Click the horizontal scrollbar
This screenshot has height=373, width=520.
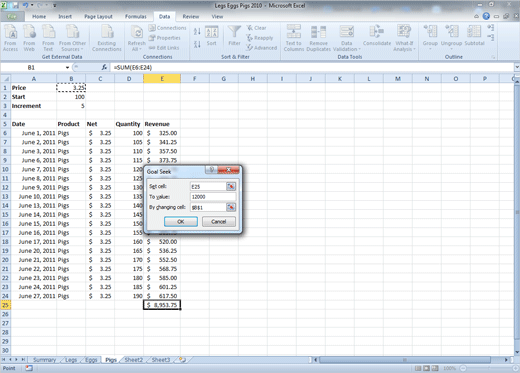pos(405,360)
